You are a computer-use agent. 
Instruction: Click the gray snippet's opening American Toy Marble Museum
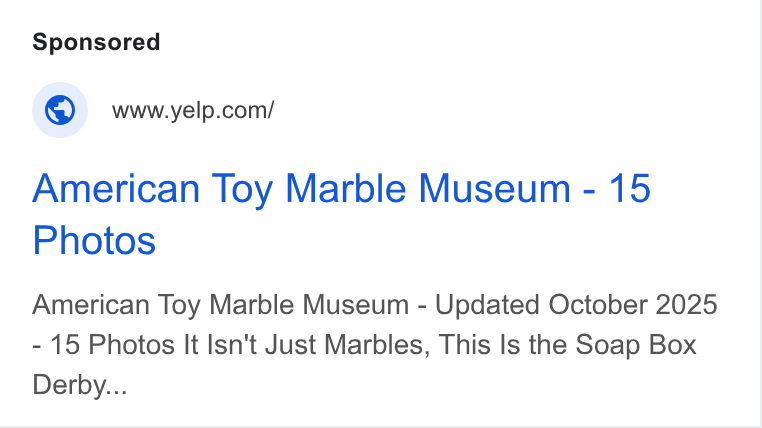[x=221, y=305]
